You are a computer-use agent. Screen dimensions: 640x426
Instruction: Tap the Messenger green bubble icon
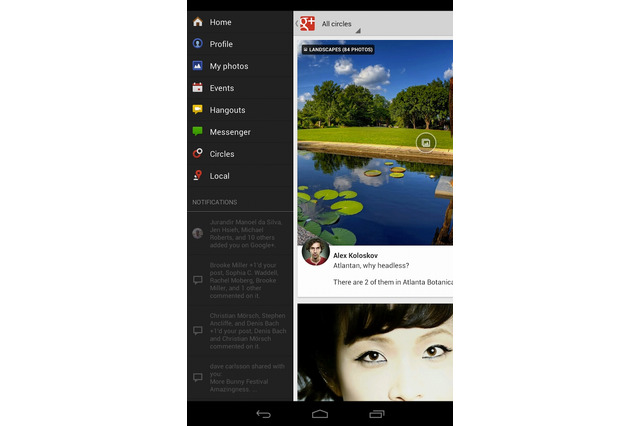[198, 131]
